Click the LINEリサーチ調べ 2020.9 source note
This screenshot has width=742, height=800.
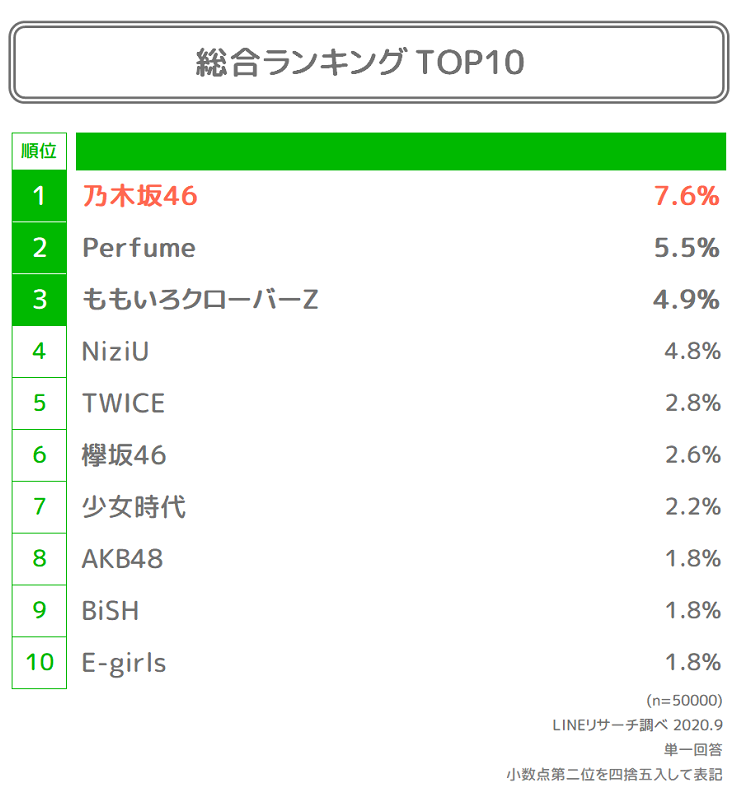click(x=637, y=724)
